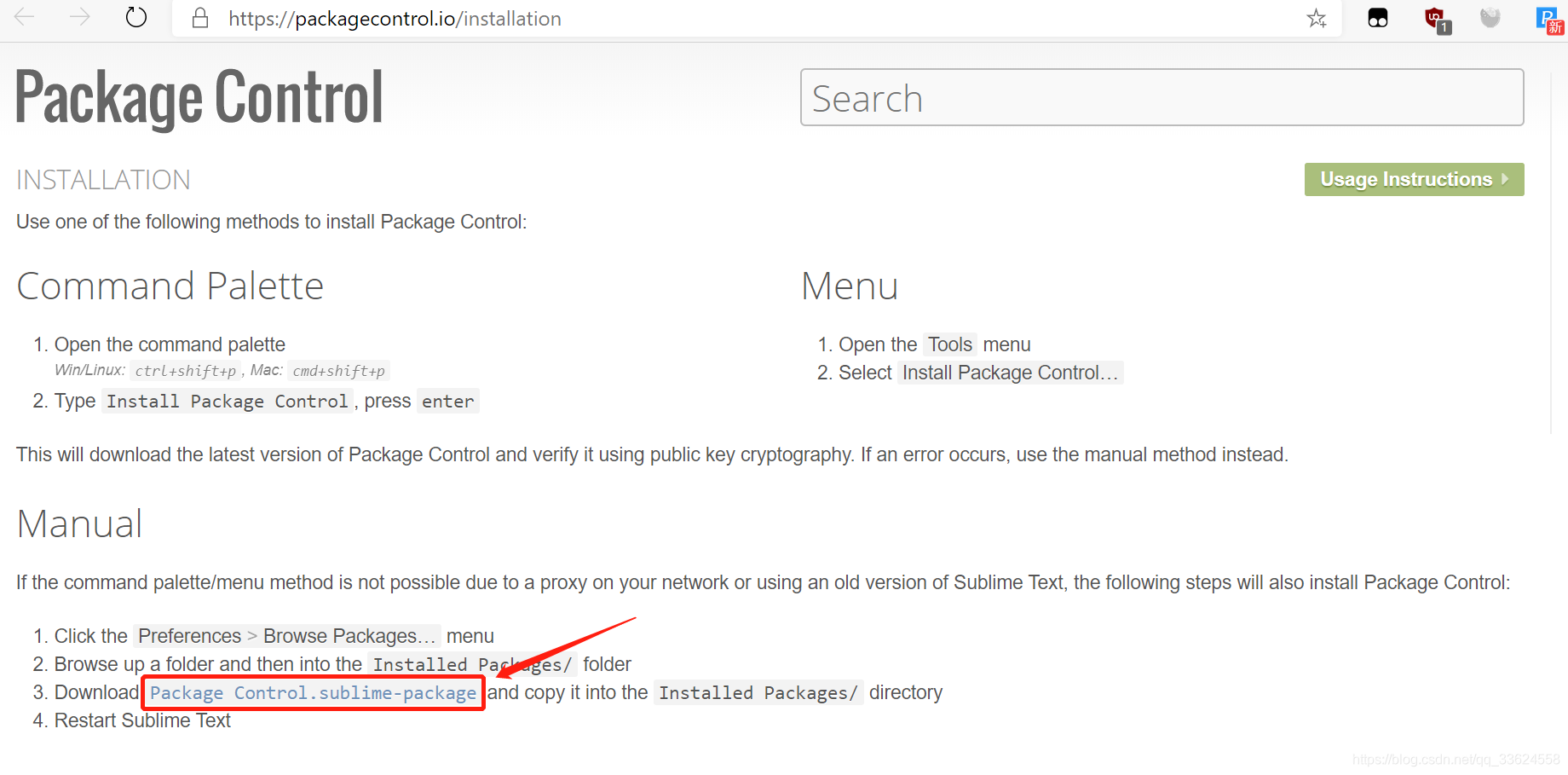The width and height of the screenshot is (1568, 775).
Task: Bookmark page with the star icon
Action: click(1317, 18)
